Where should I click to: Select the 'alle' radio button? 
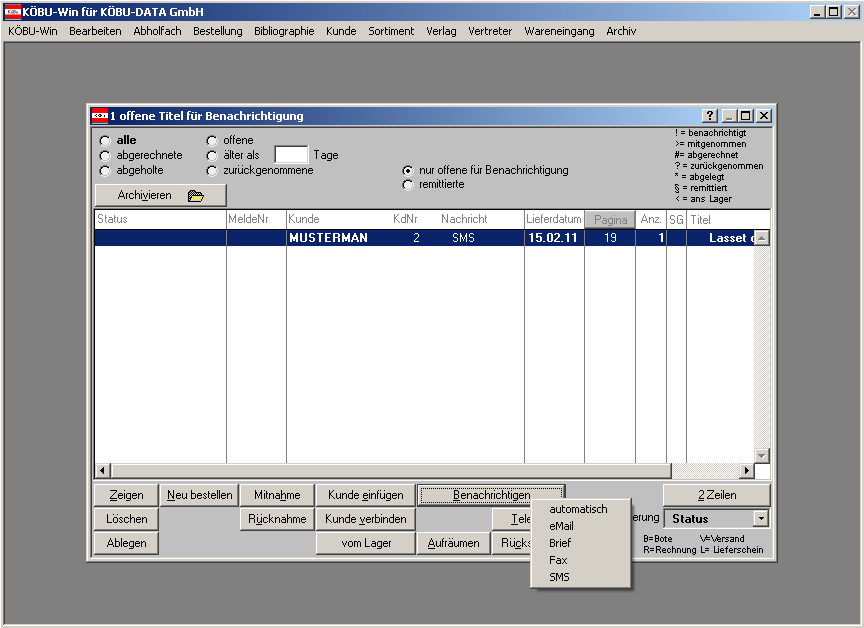click(105, 140)
